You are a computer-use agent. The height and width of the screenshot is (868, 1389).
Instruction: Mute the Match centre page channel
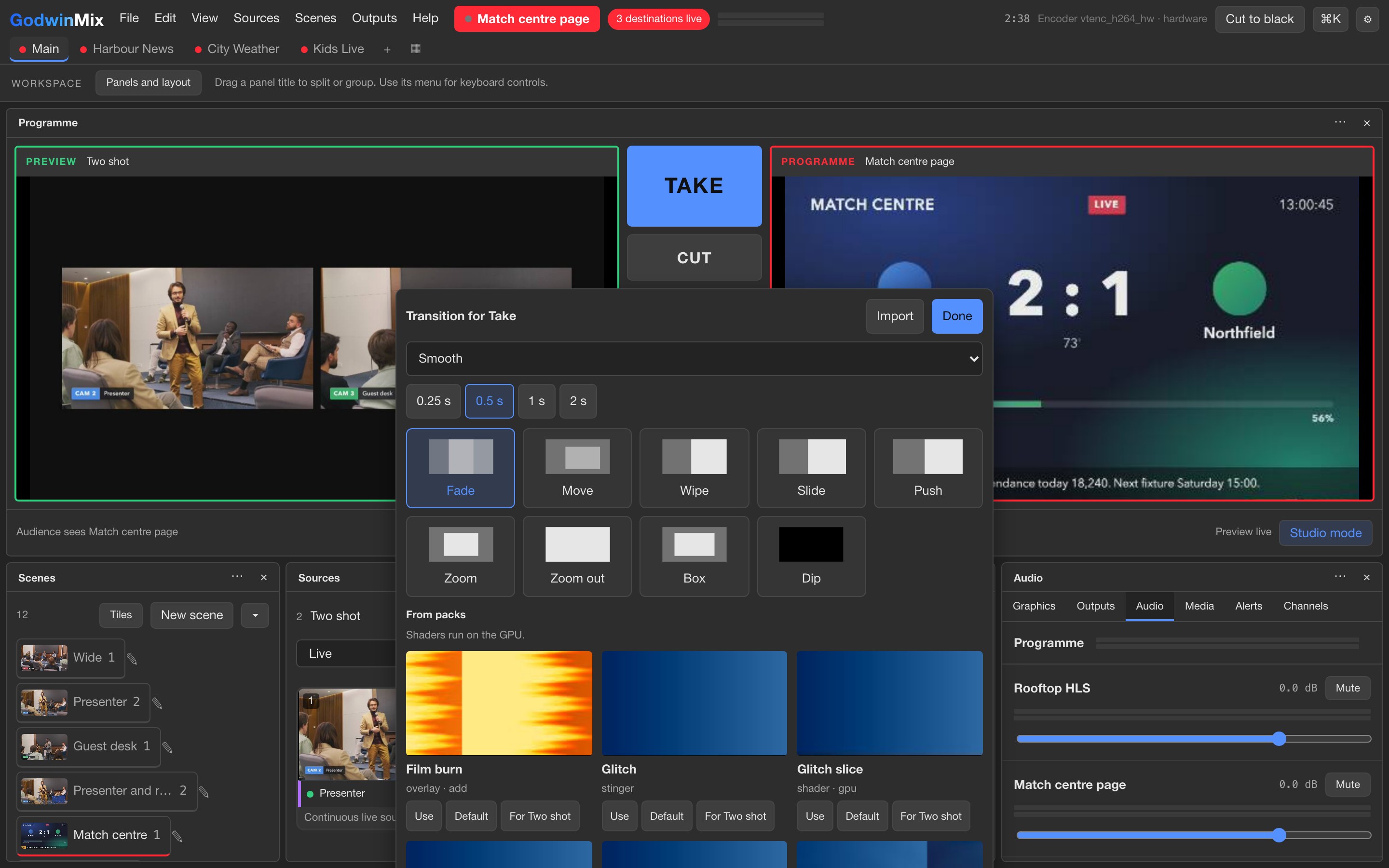click(1347, 784)
